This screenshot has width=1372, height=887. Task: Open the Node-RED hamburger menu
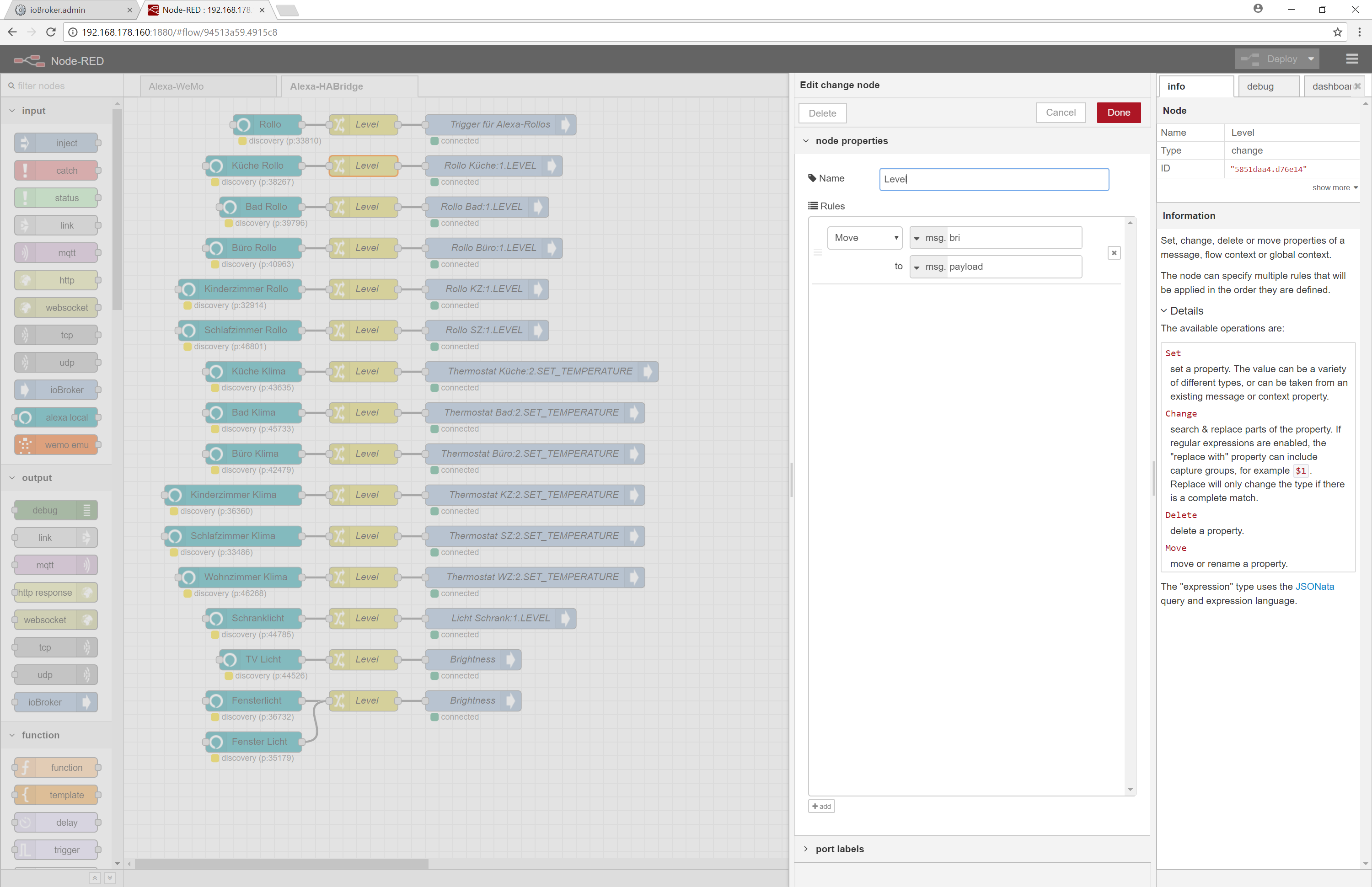tap(1352, 59)
